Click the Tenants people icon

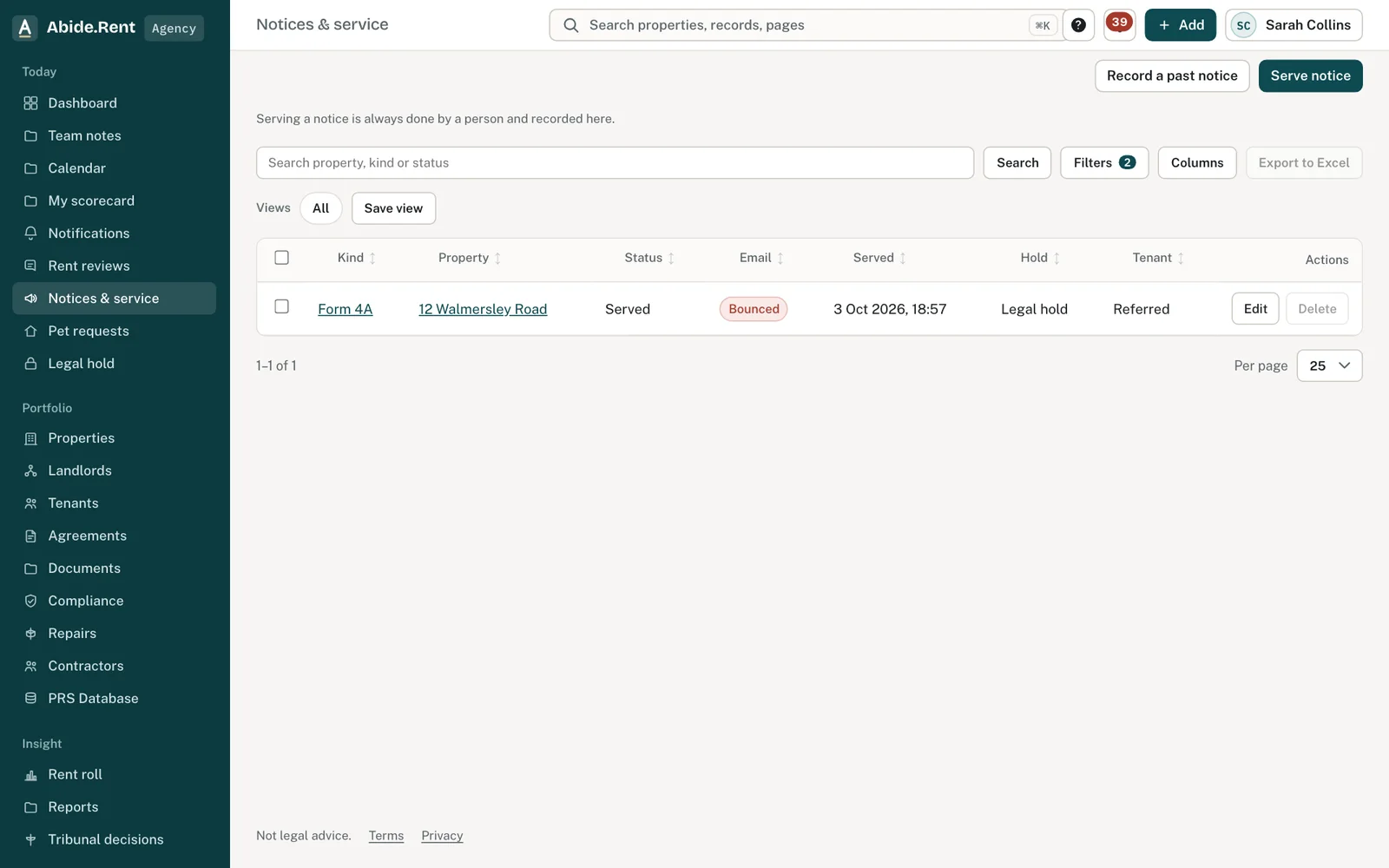pyautogui.click(x=30, y=503)
